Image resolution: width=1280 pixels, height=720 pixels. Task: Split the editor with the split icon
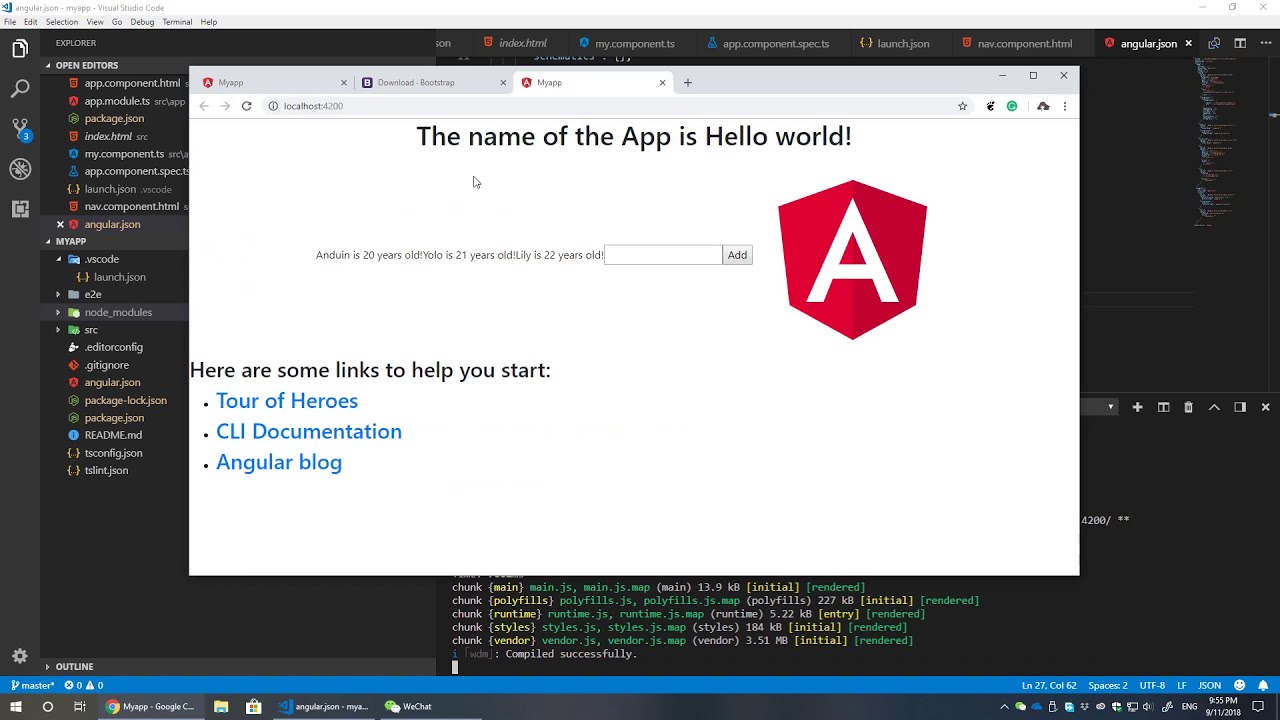(x=1240, y=43)
